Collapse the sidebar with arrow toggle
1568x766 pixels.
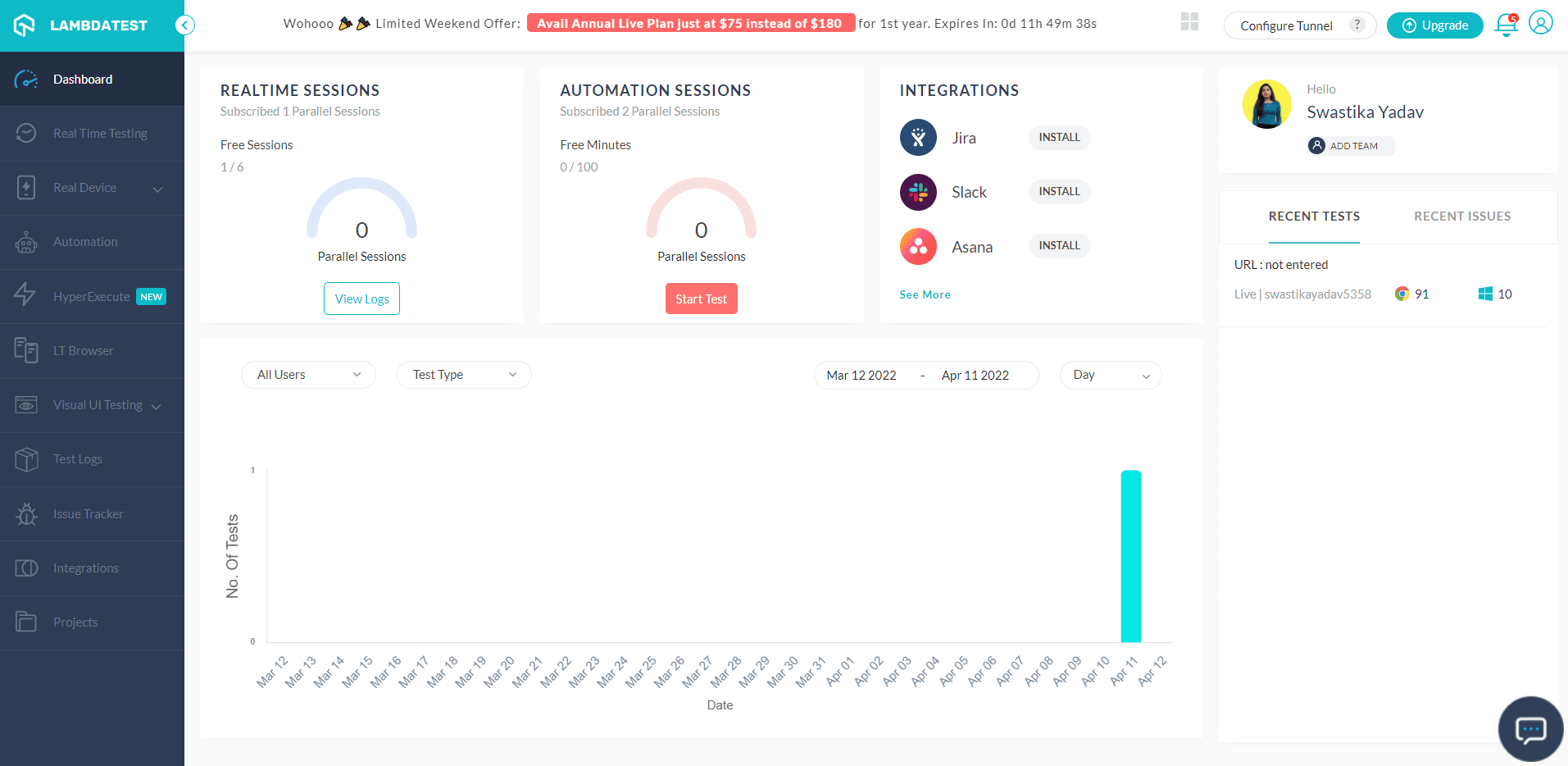click(x=185, y=25)
